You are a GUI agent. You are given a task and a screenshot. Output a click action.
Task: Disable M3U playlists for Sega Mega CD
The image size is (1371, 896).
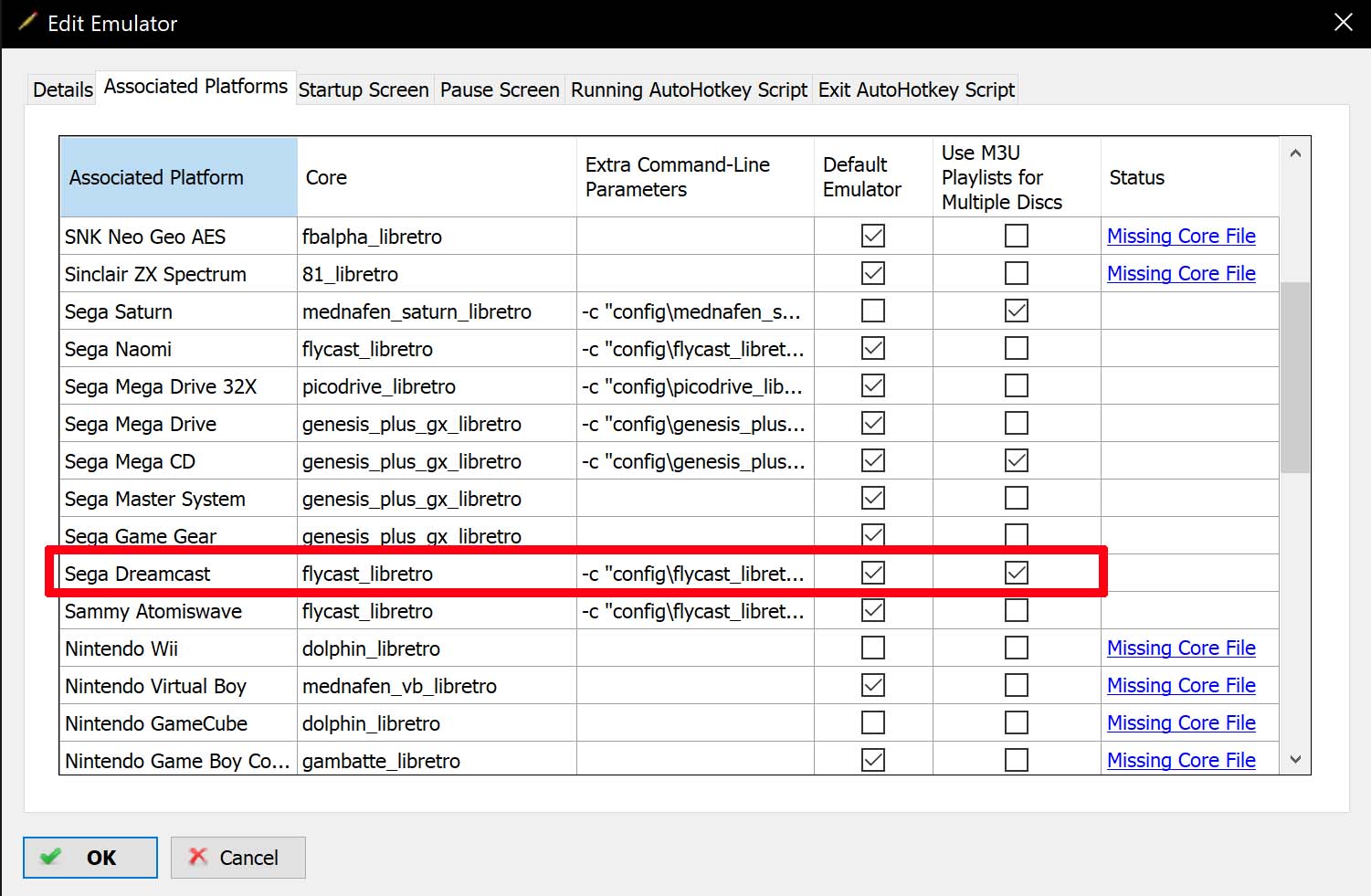click(1017, 460)
